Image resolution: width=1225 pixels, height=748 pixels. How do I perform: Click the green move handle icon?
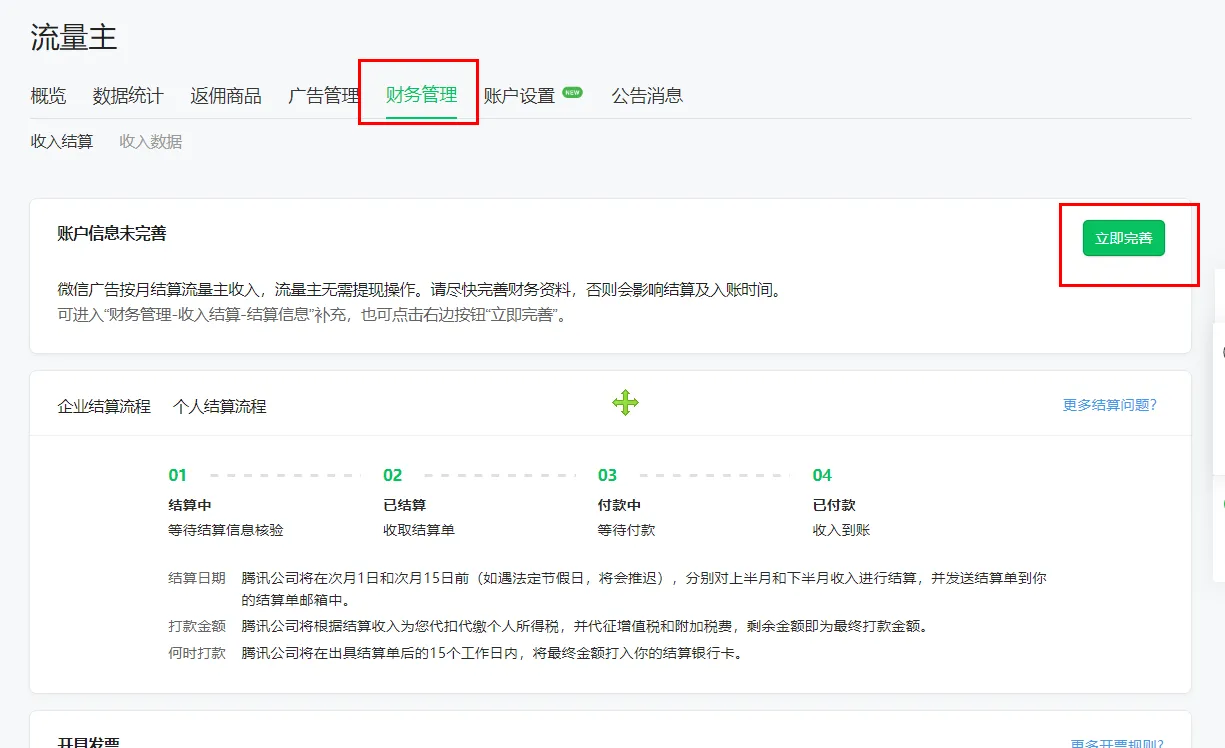624,403
